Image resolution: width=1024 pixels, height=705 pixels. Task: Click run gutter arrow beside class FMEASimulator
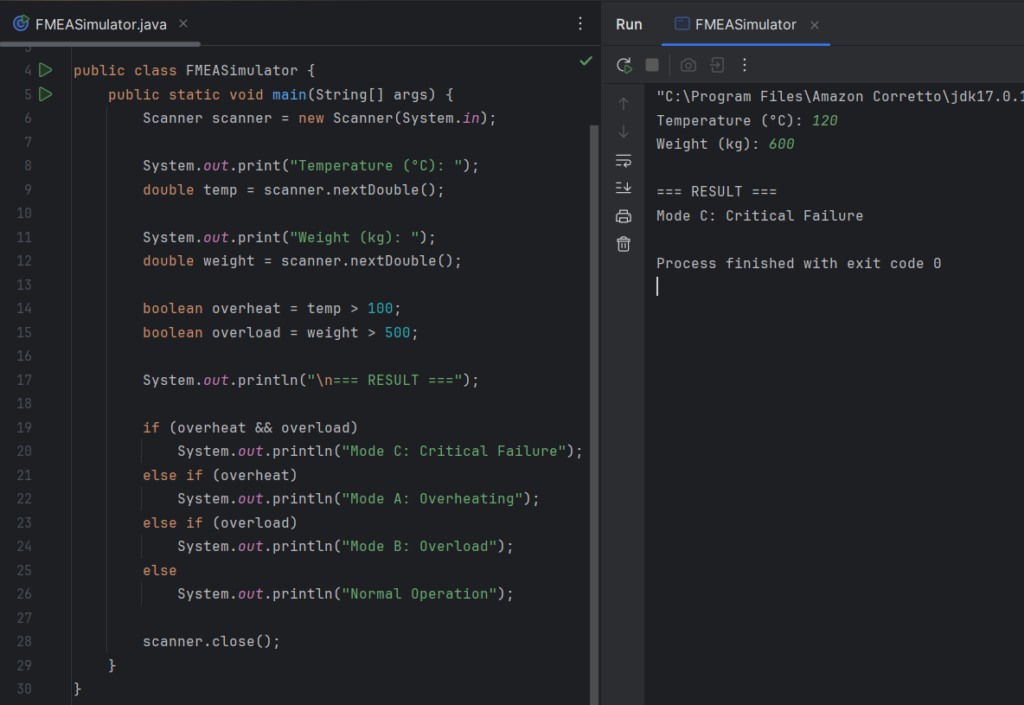click(x=45, y=71)
